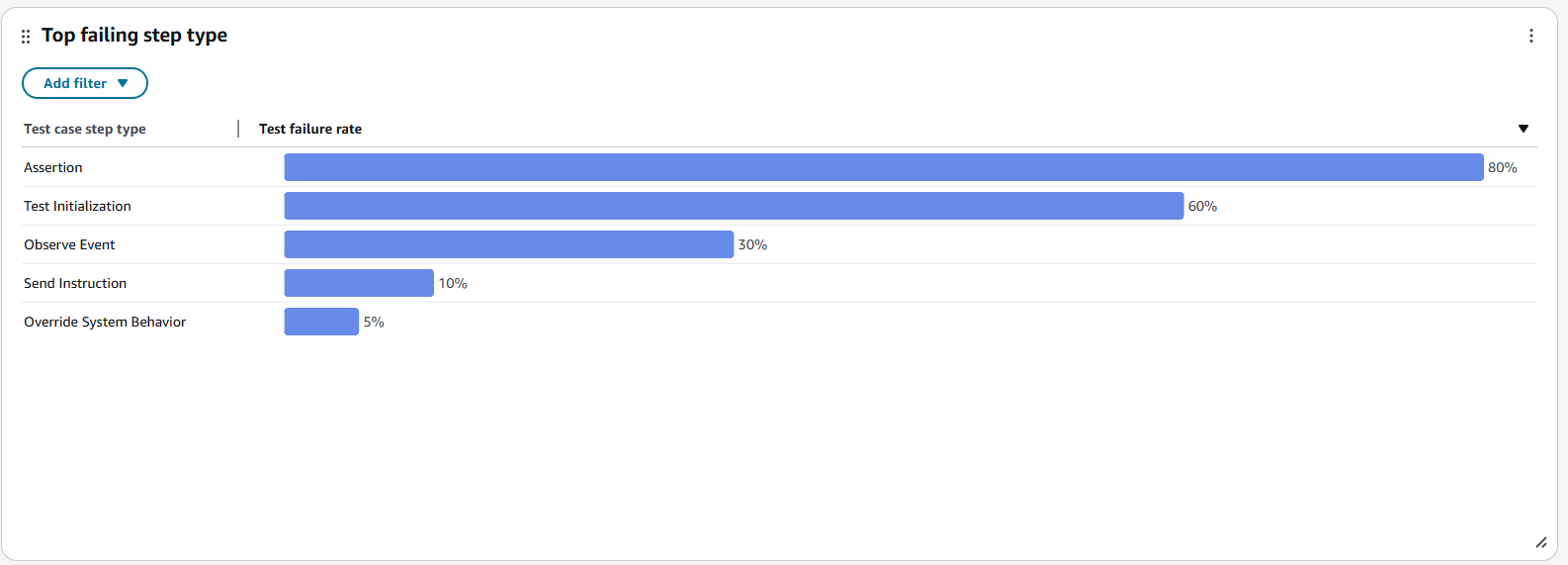Click the sort arrow in Test failure rate column
Viewport: 1568px width, 565px height.
click(1523, 129)
